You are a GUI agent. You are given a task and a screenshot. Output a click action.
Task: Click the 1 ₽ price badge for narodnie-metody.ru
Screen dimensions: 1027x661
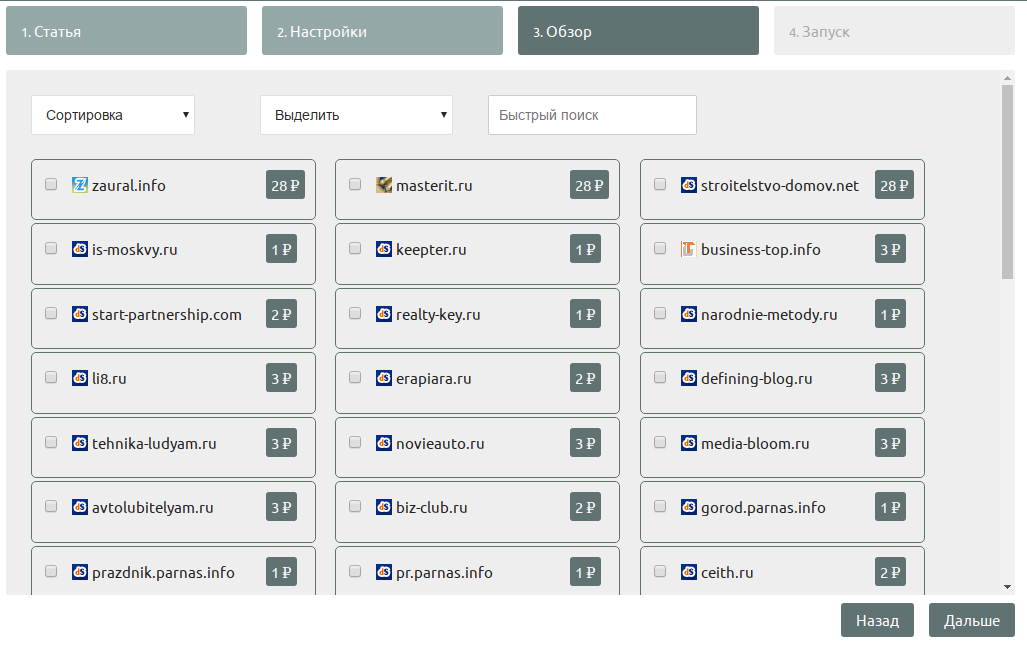point(890,314)
